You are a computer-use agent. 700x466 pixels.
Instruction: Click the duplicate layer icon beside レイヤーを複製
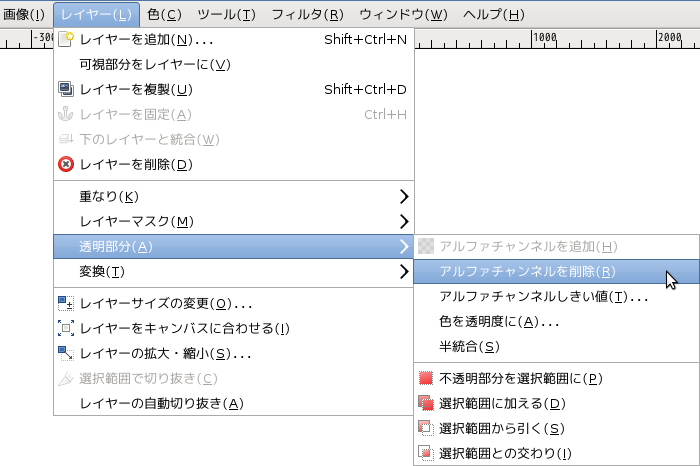66,89
